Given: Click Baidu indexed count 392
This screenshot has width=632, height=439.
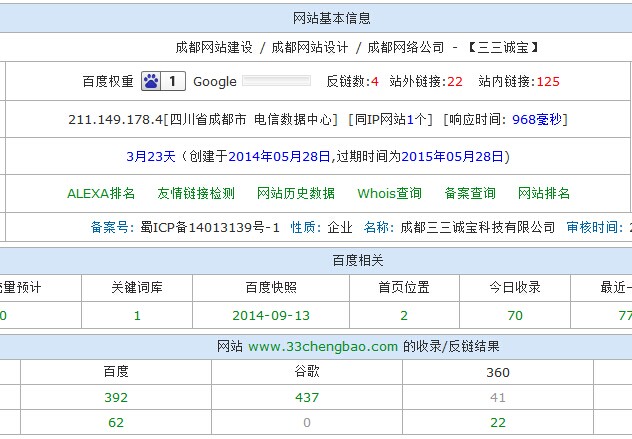Looking at the screenshot, I should (x=116, y=398).
